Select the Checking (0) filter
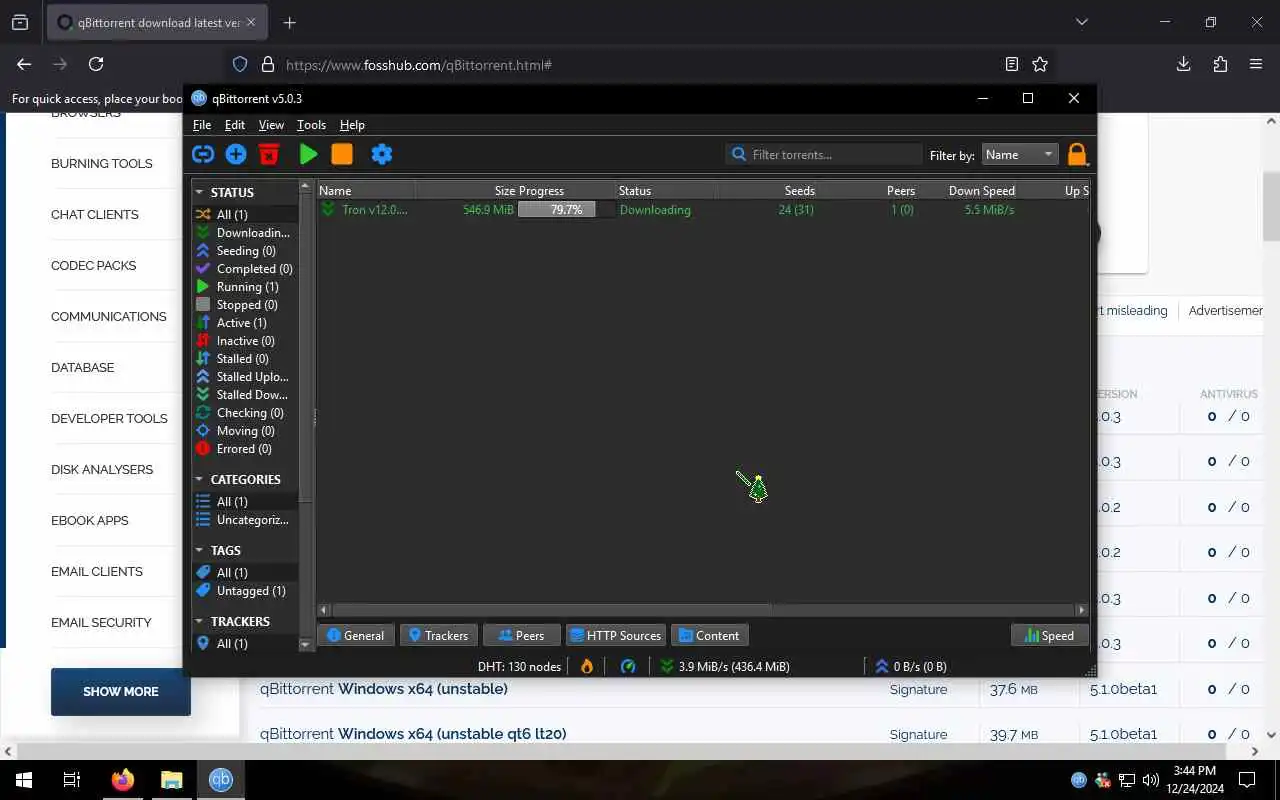 (x=245, y=413)
